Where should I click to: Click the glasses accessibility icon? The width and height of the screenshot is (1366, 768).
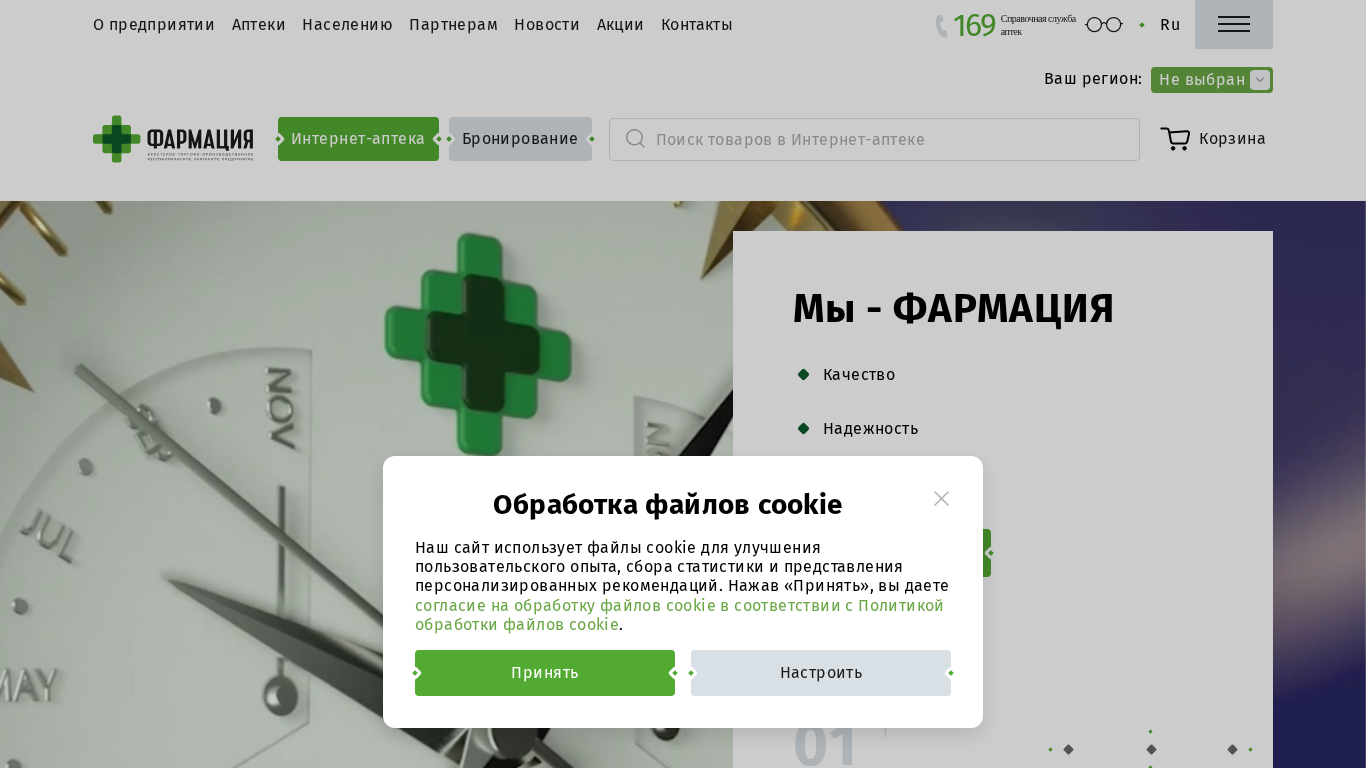pyautogui.click(x=1104, y=25)
